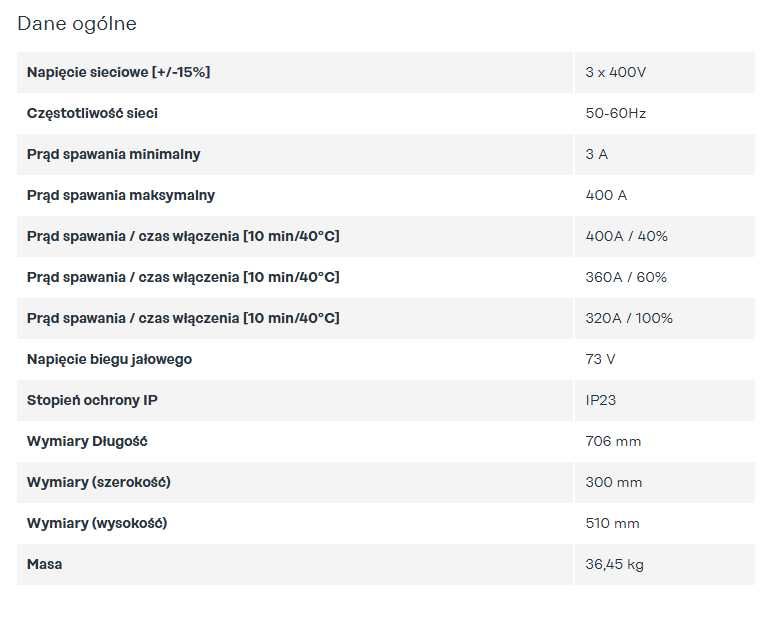Click the "400A / 40%" duty cycle value
Image resolution: width=764 pixels, height=625 pixels.
[626, 236]
